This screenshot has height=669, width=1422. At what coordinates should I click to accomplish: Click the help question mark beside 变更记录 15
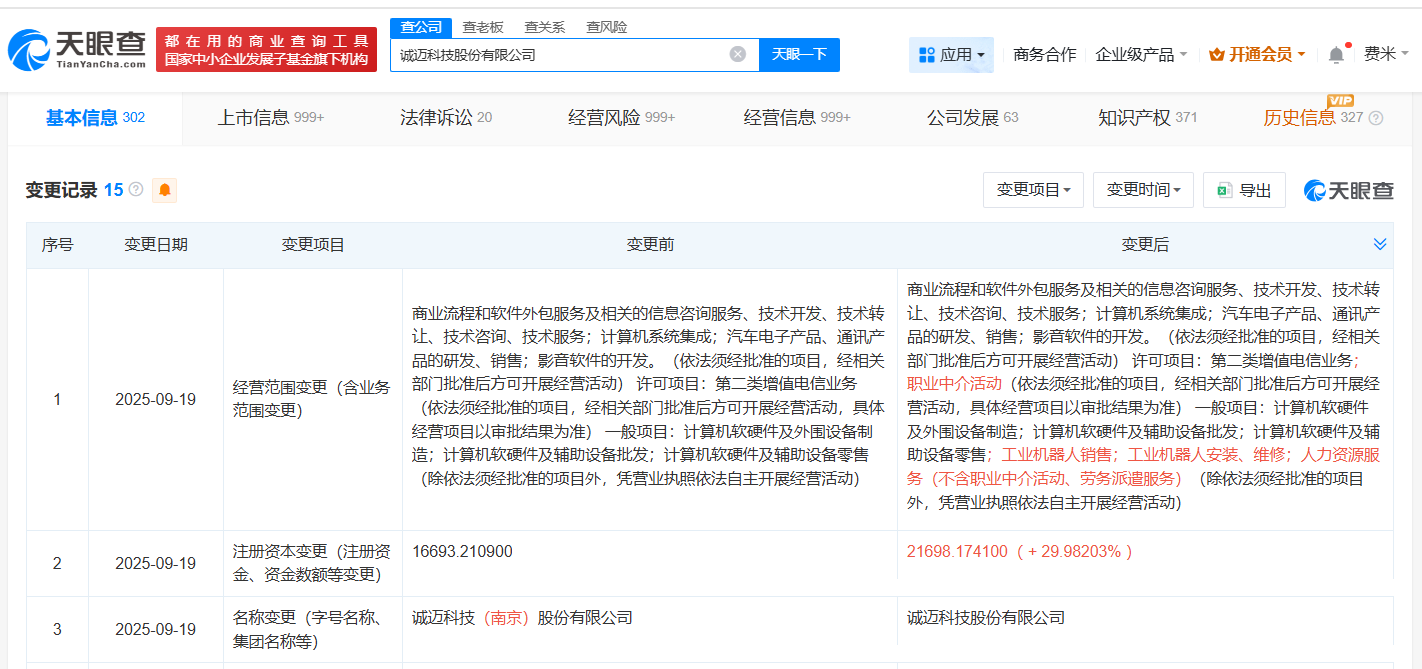click(x=135, y=189)
